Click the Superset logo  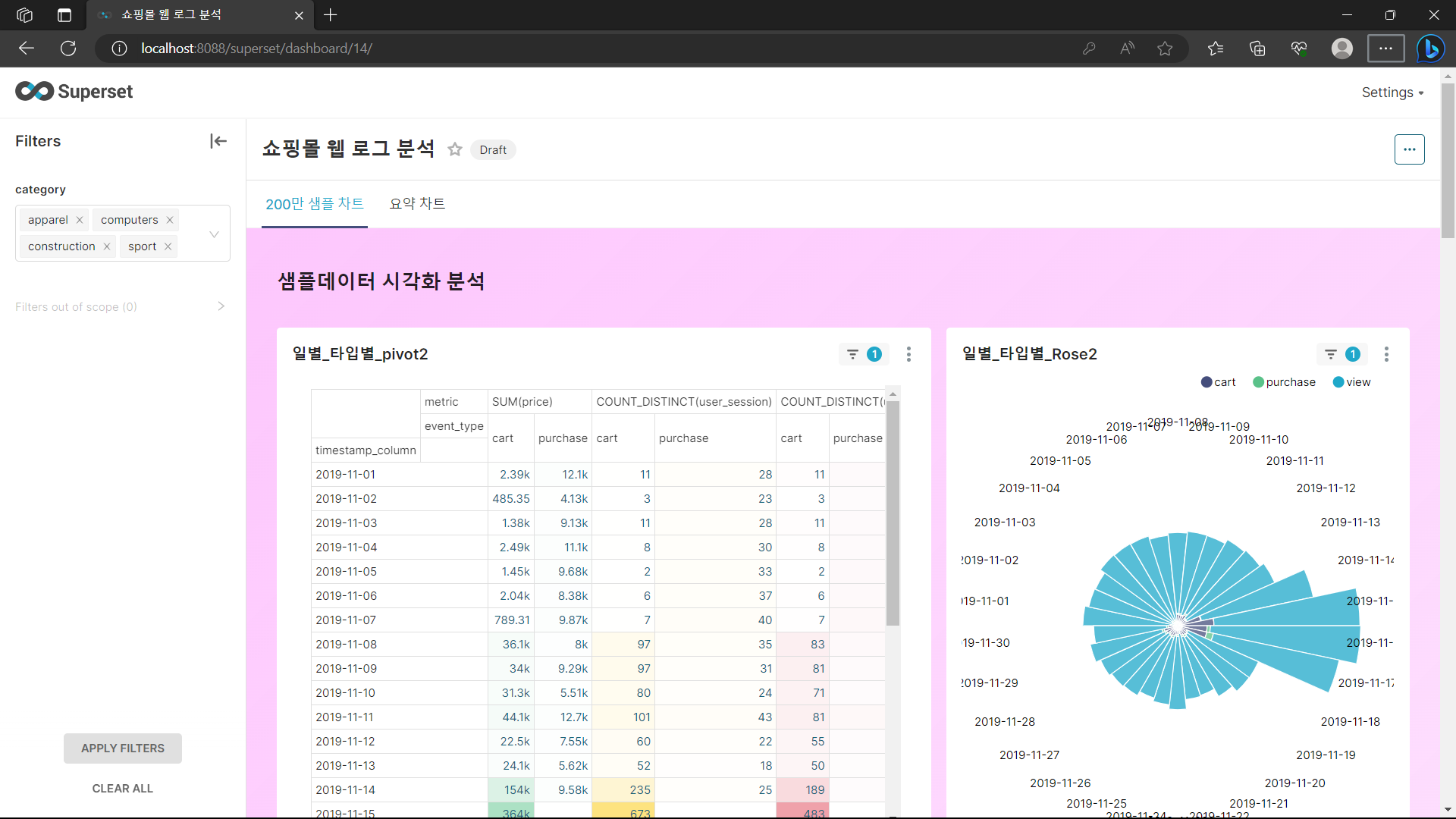74,92
